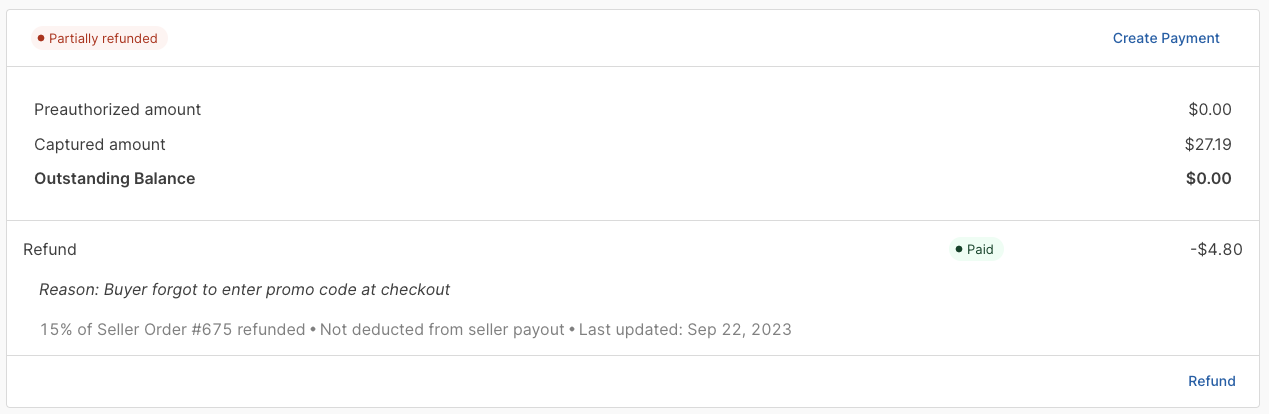Select the Outstanding Balance label
This screenshot has height=414, width=1269.
pos(114,179)
